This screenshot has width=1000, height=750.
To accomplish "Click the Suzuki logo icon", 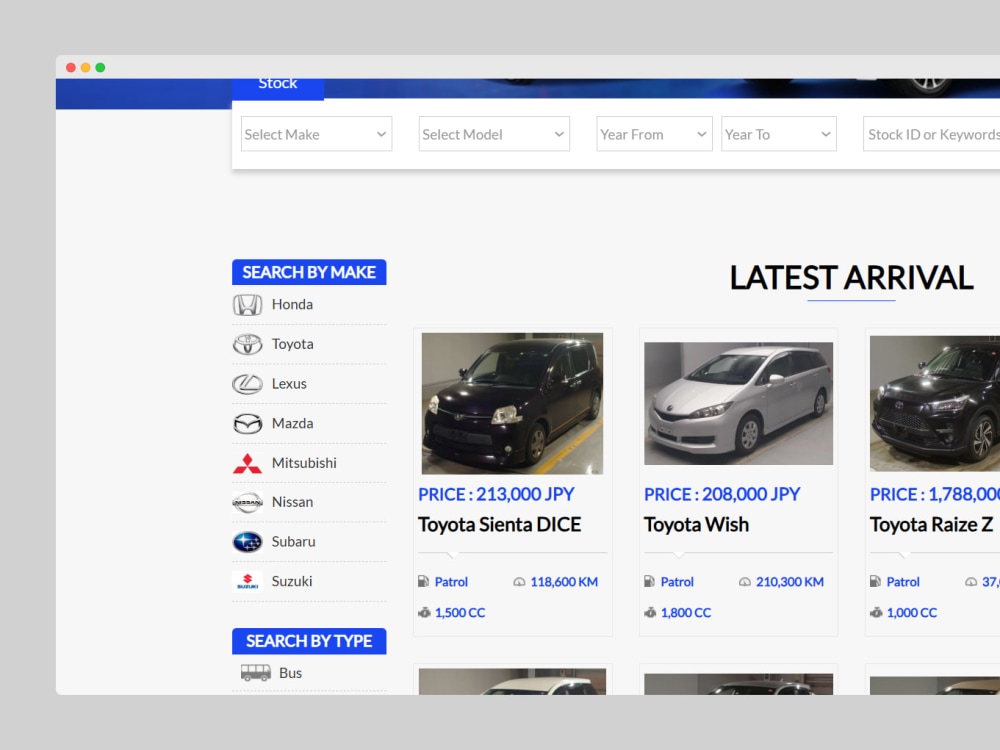I will 247,582.
